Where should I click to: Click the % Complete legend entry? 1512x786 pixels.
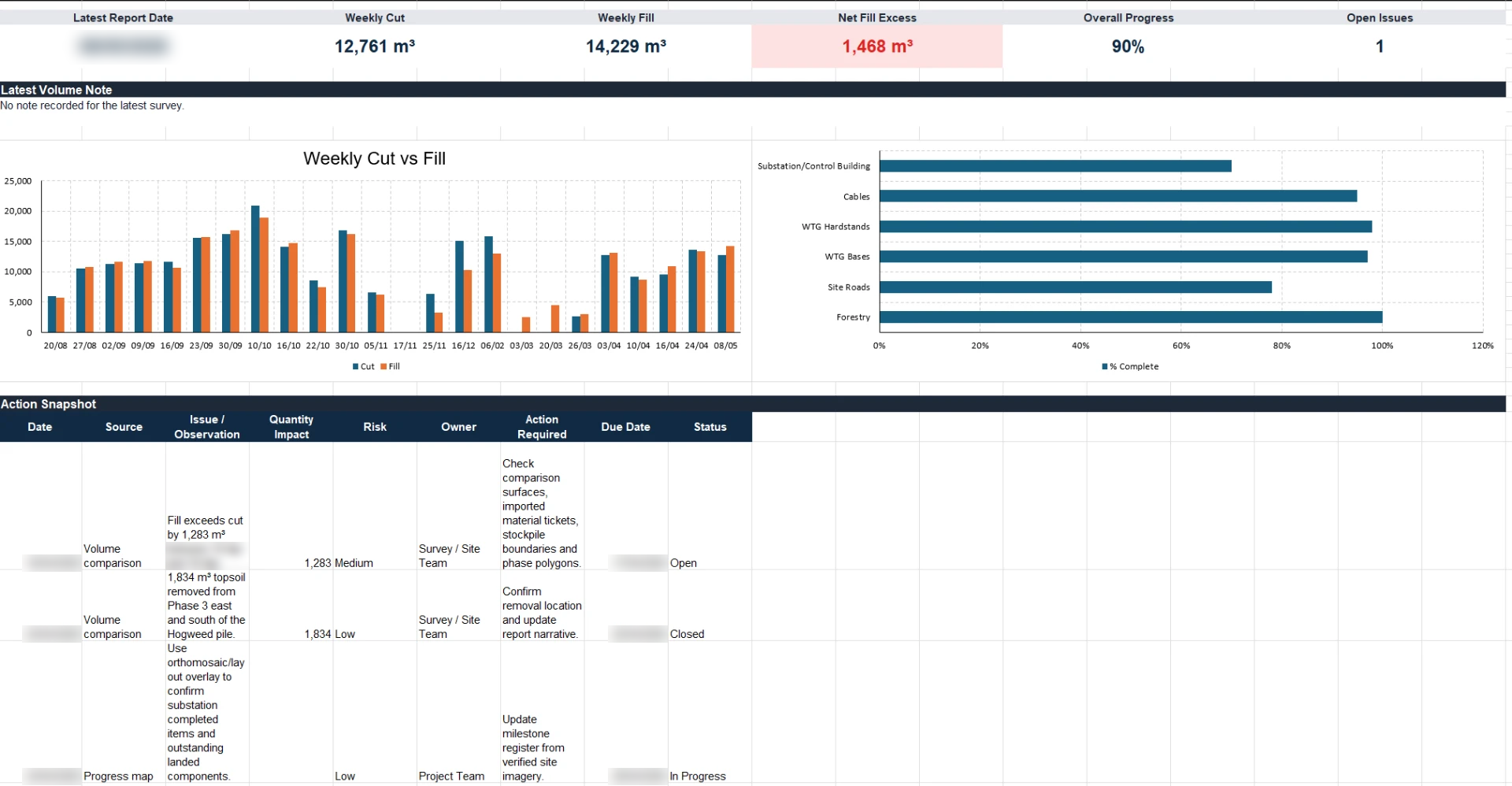tap(1131, 366)
